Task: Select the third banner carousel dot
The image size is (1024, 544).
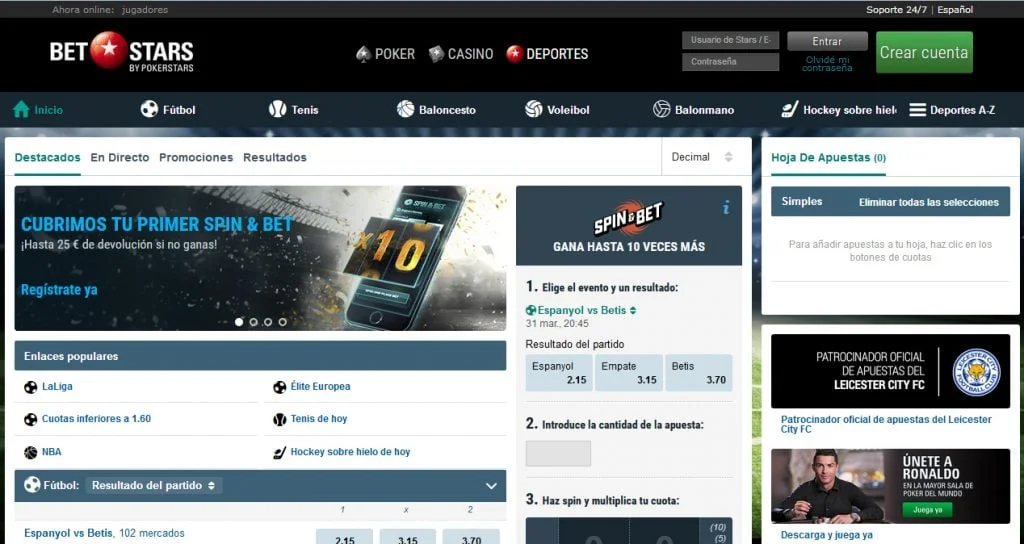Action: pyautogui.click(x=268, y=322)
